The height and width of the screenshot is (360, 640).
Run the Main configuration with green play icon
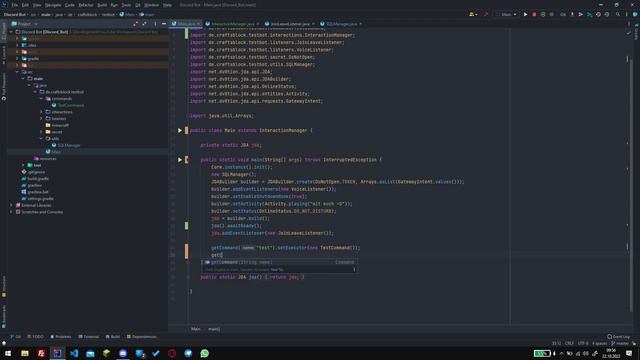525,14
